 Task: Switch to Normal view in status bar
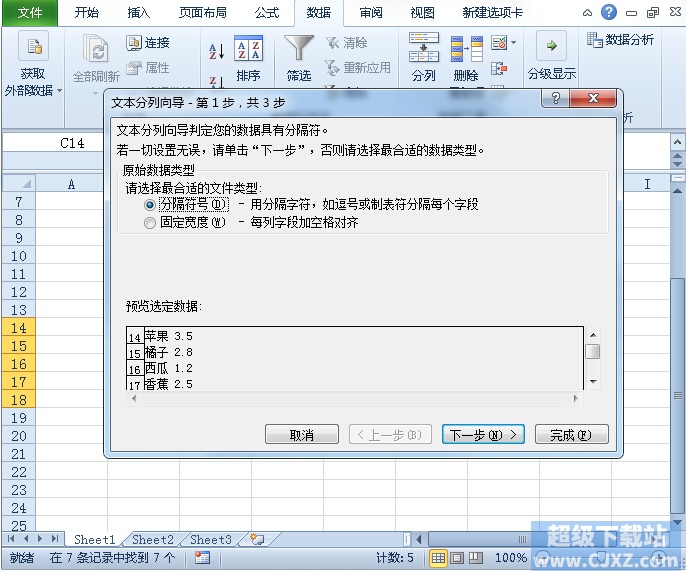(438, 557)
